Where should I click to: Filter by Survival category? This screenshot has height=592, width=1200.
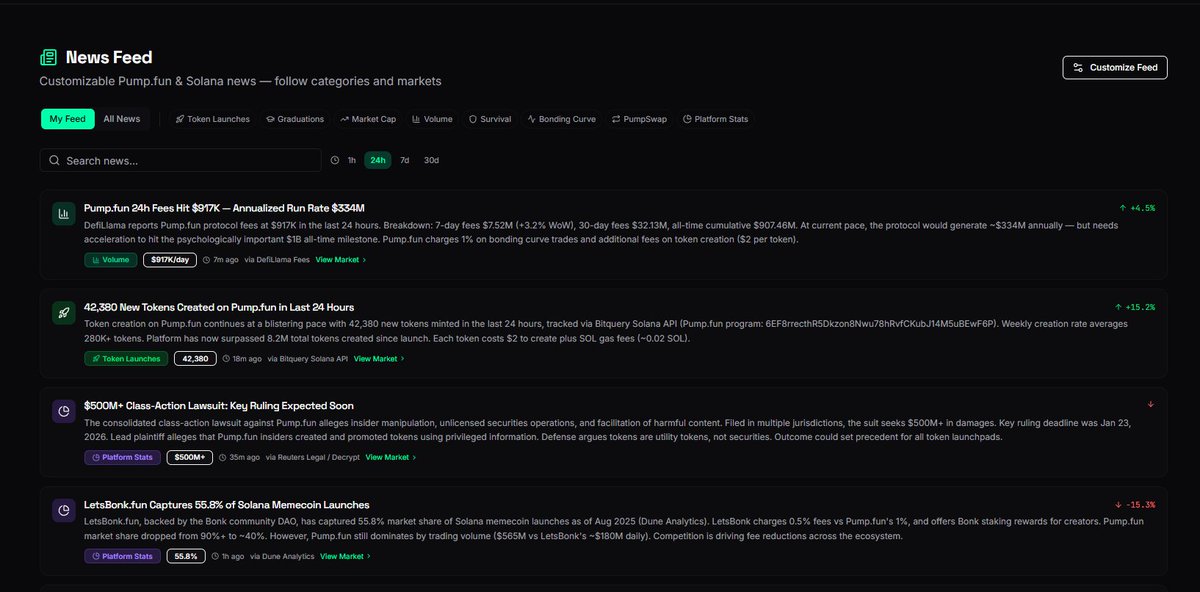[x=490, y=119]
